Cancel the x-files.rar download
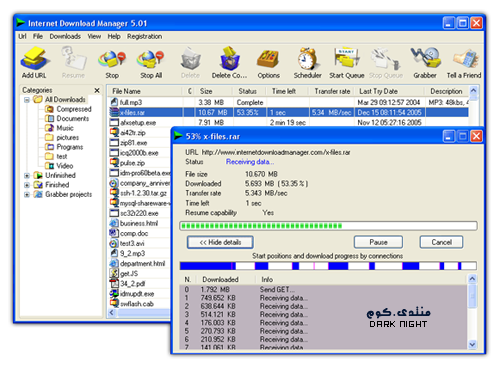This screenshot has height=368, width=500. coord(441,242)
